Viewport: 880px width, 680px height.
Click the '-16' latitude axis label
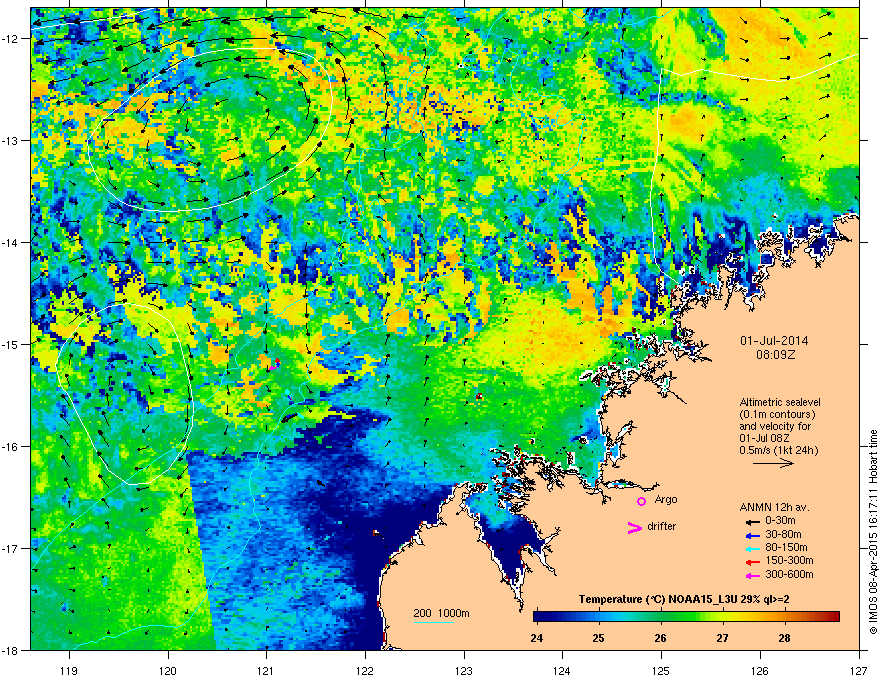[x=10, y=447]
